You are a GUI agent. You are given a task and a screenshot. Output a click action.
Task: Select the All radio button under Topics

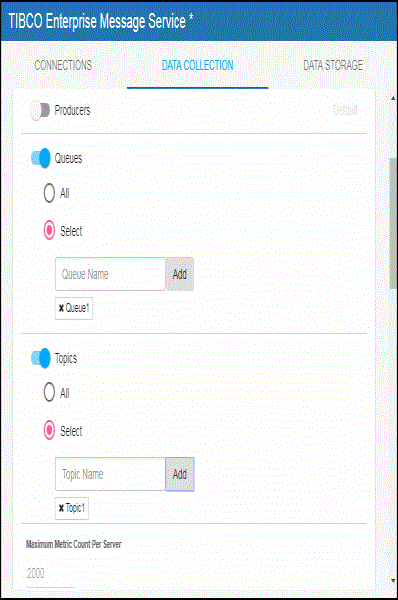(49, 393)
